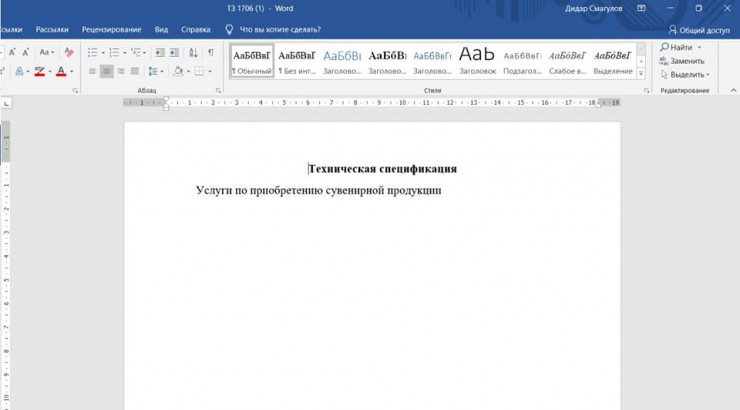
Task: Toggle left text alignment
Action: coord(92,72)
